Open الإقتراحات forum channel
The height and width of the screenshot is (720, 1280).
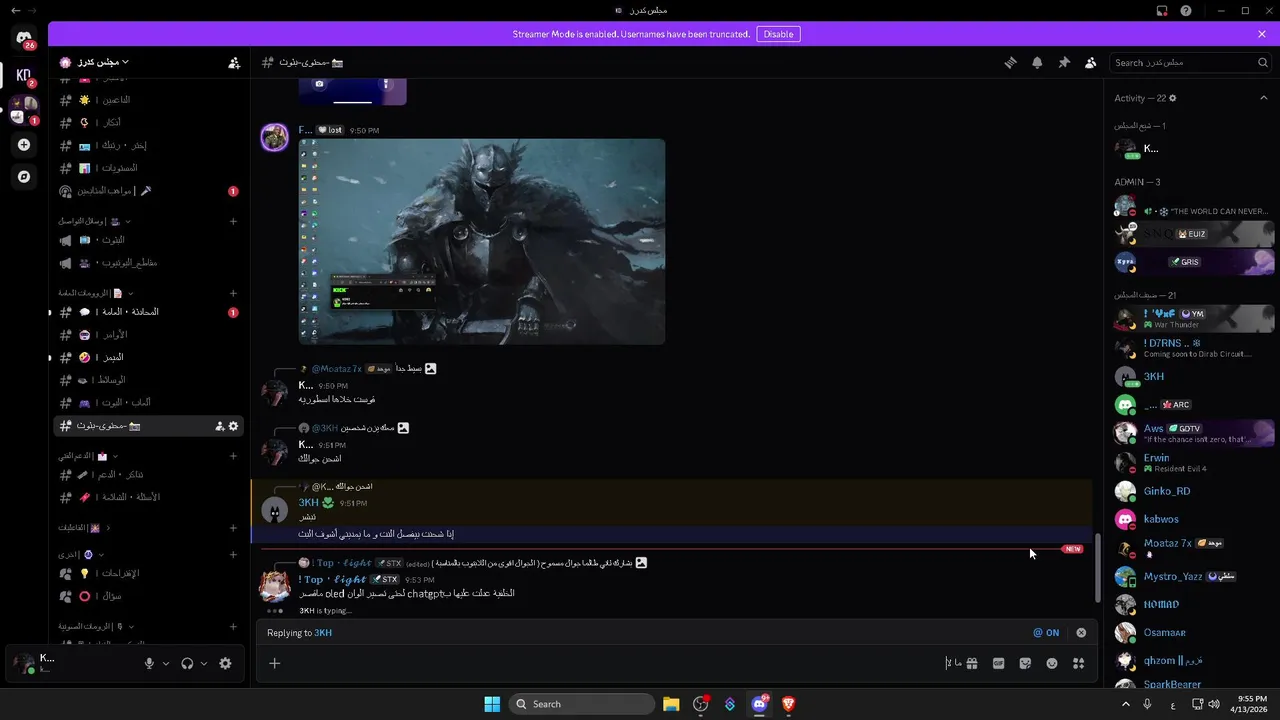pos(147,573)
